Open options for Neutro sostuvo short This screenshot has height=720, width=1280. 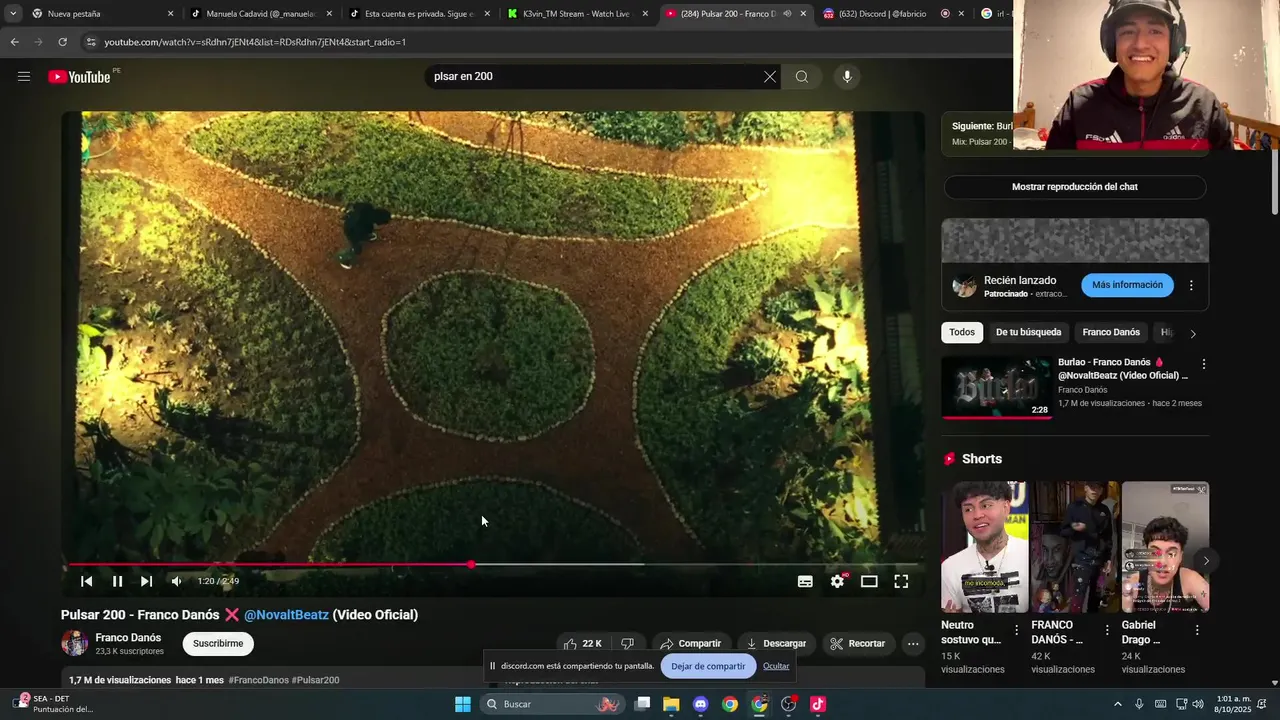click(1016, 630)
